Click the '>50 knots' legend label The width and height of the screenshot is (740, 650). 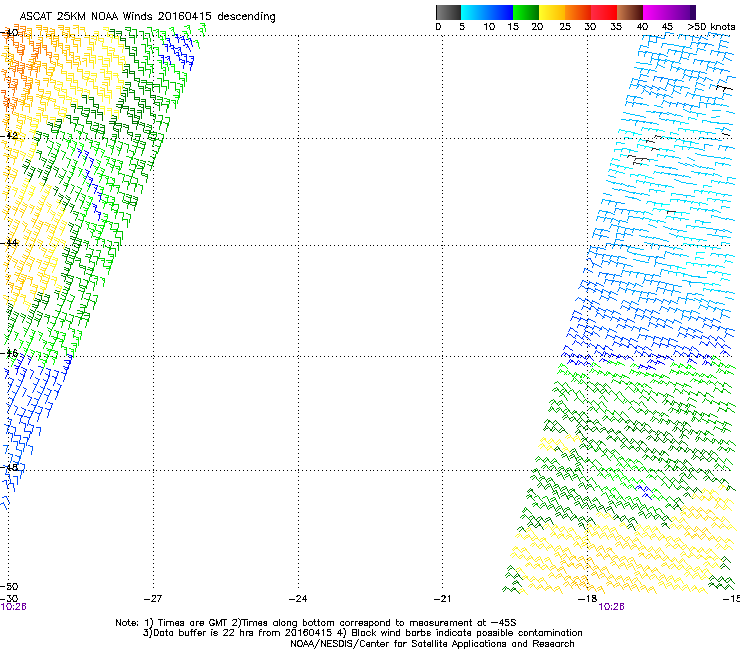click(x=712, y=27)
